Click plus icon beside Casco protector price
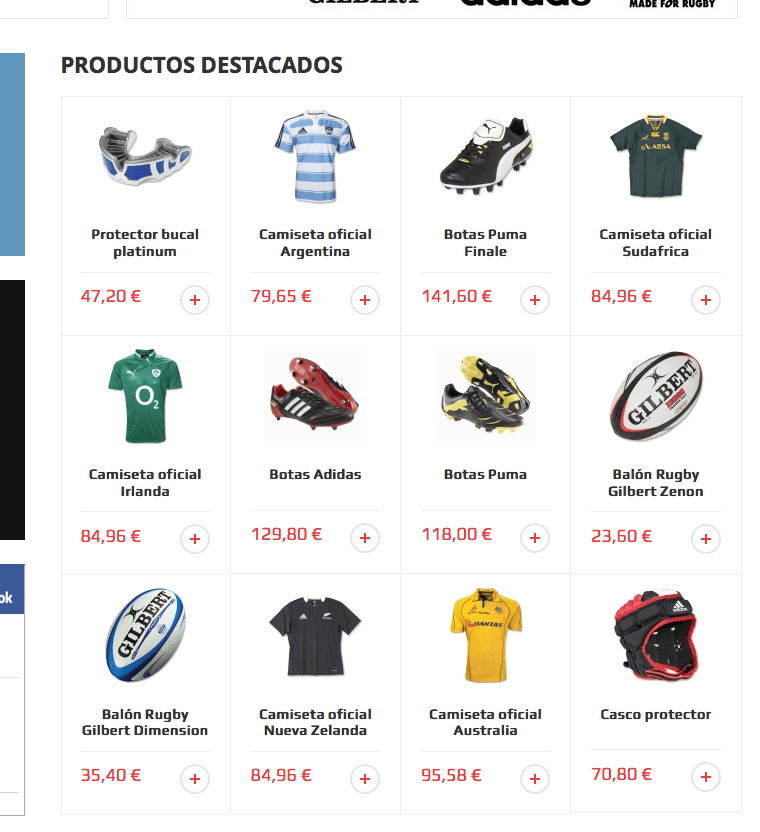The width and height of the screenshot is (760, 832). tap(705, 777)
